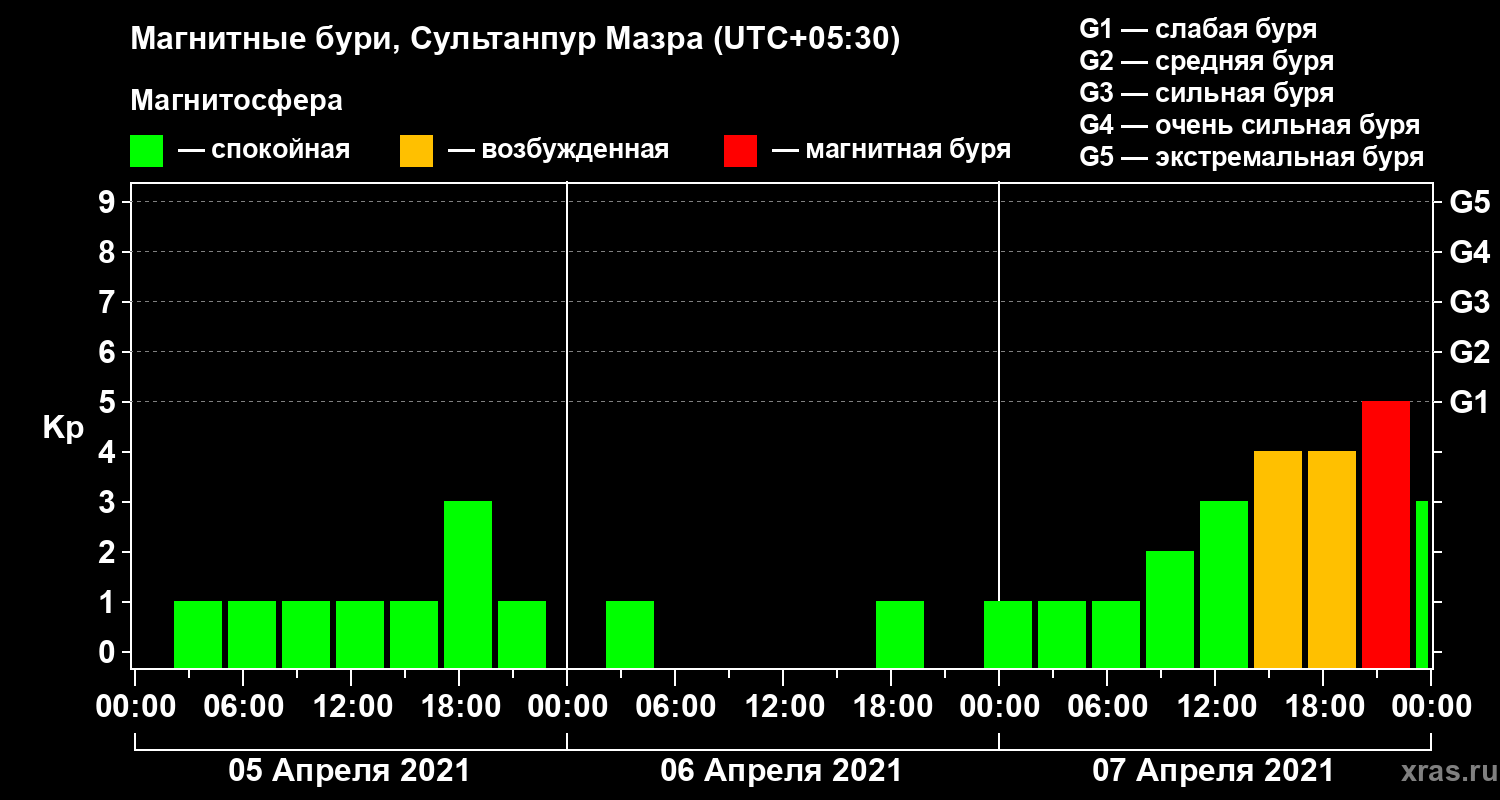Click the right axis label 'G4'
This screenshot has height=800, width=1500.
(1470, 252)
